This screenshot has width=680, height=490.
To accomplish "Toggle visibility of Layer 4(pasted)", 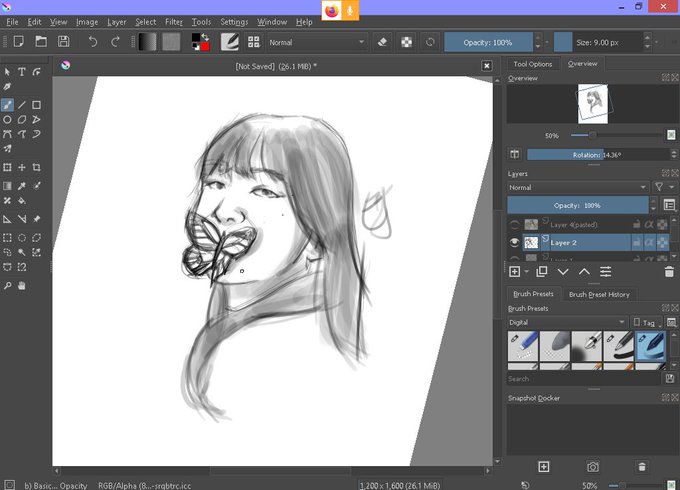I will (x=514, y=225).
